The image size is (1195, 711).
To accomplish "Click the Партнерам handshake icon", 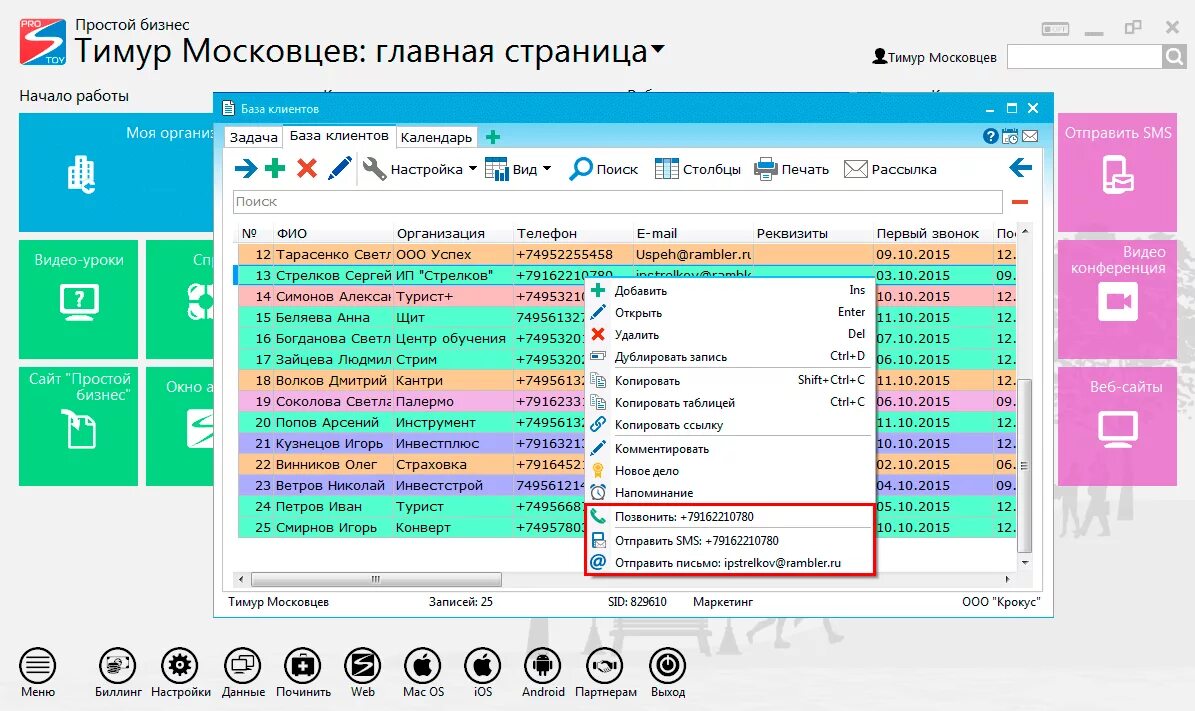I will point(605,666).
